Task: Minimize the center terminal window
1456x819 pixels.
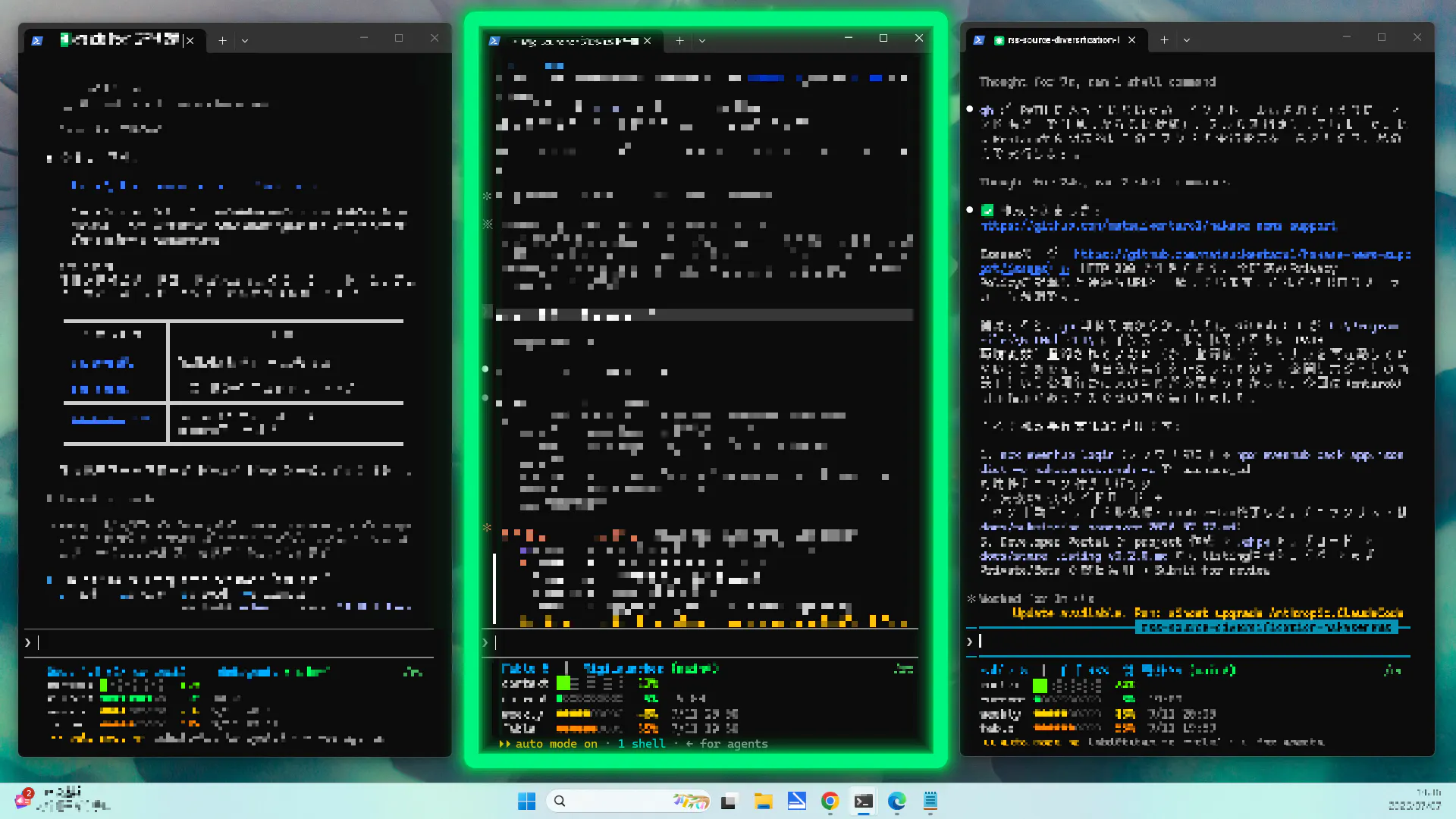Action: pyautogui.click(x=849, y=38)
